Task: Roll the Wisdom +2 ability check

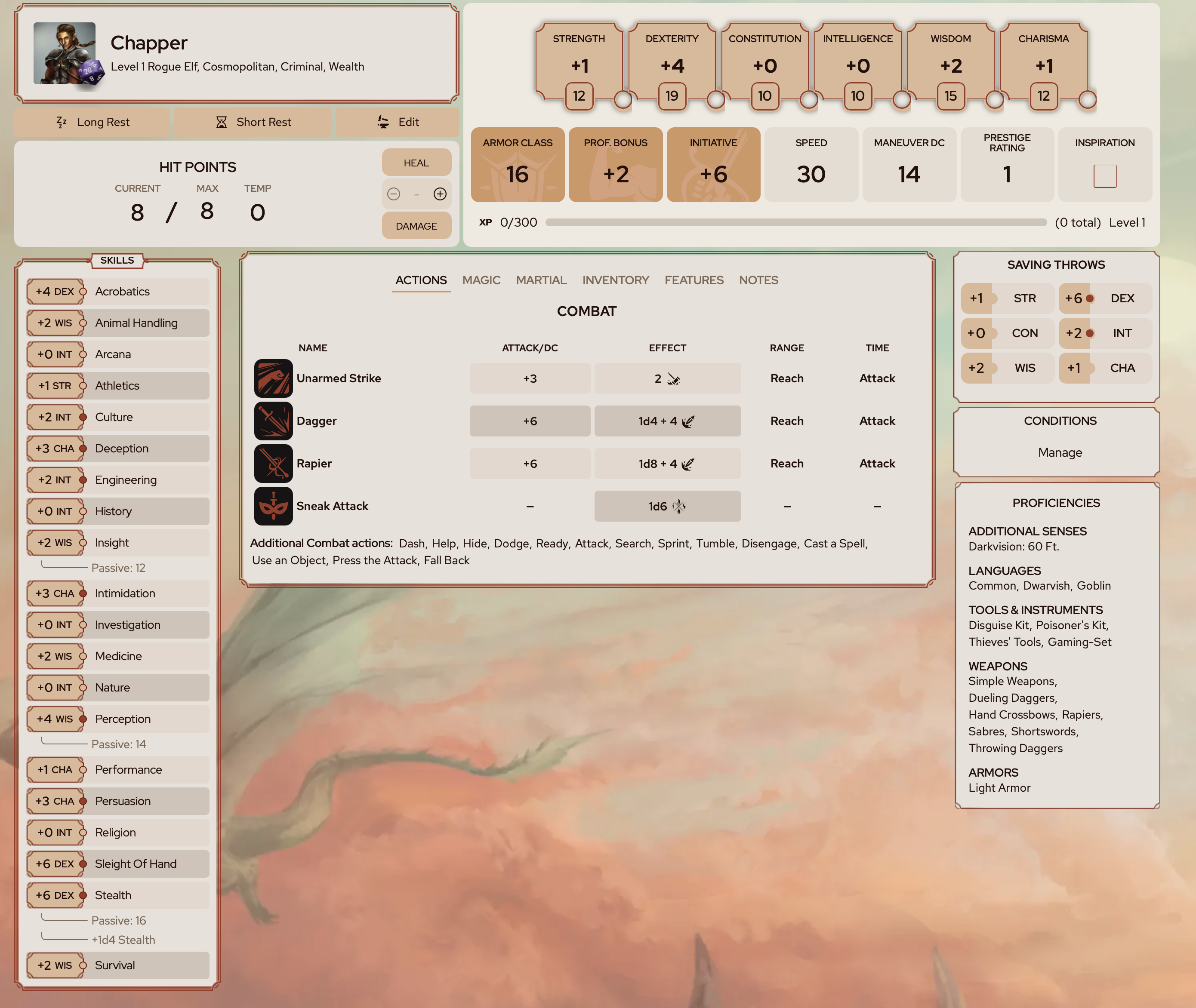Action: pos(951,66)
